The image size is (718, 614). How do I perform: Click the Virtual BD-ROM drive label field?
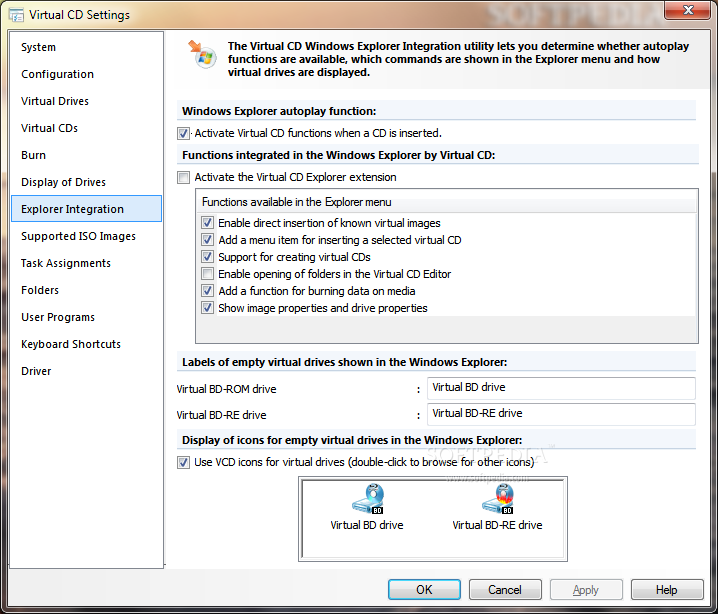tap(561, 388)
